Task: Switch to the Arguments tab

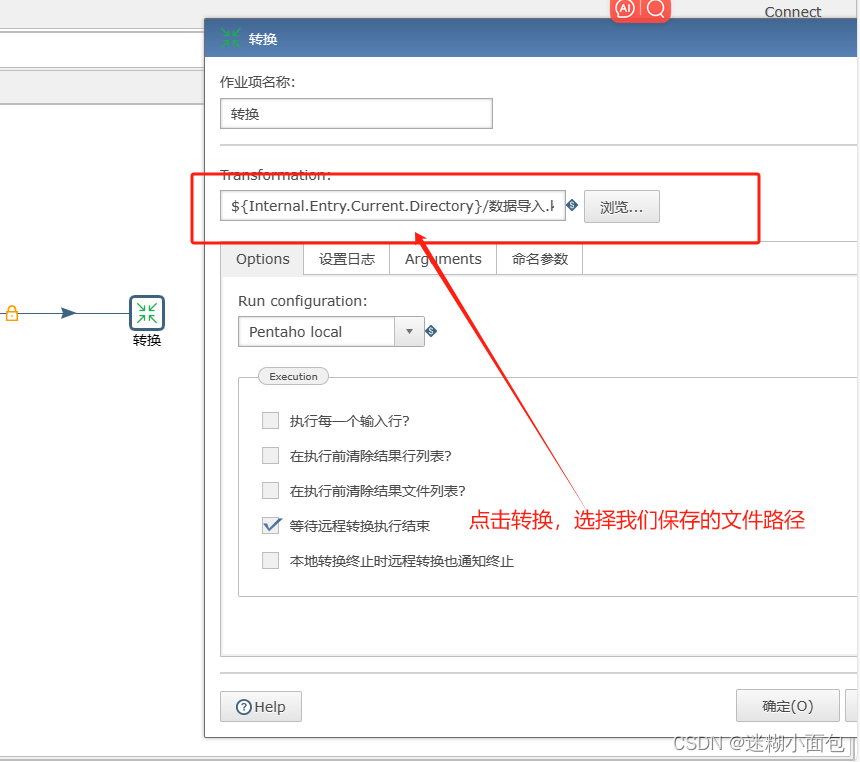Action: [x=443, y=259]
